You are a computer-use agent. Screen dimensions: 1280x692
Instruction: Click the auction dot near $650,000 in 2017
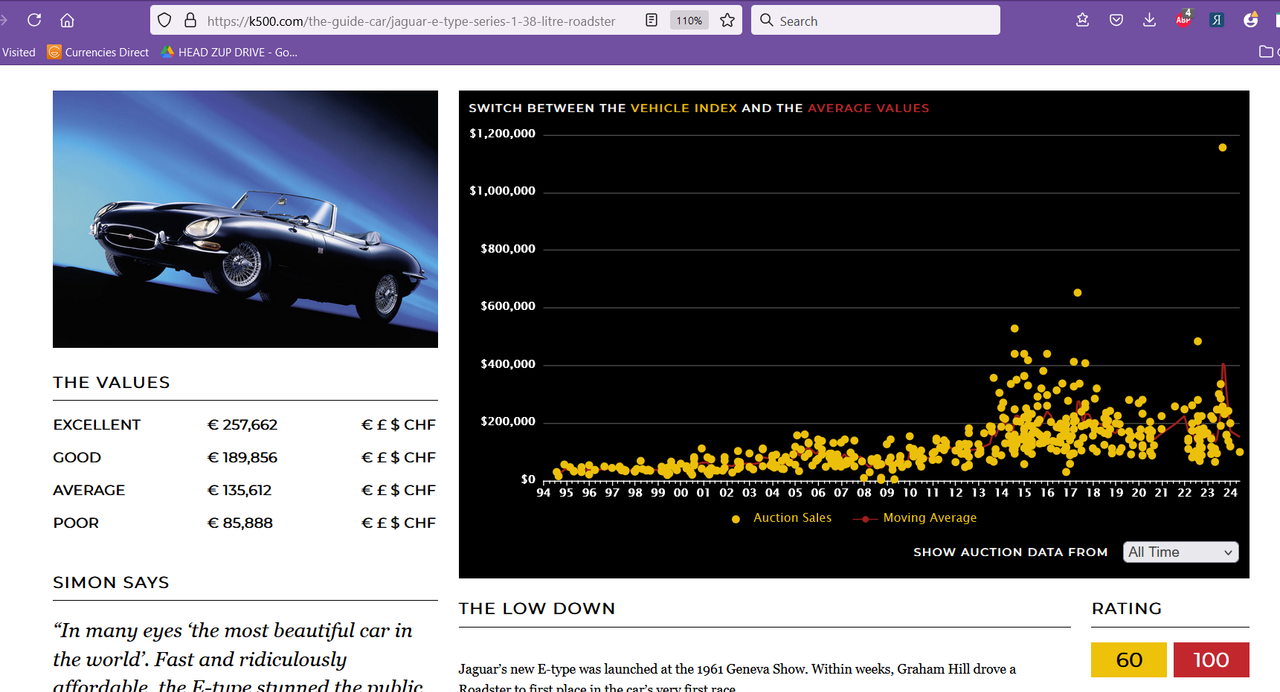(1077, 293)
